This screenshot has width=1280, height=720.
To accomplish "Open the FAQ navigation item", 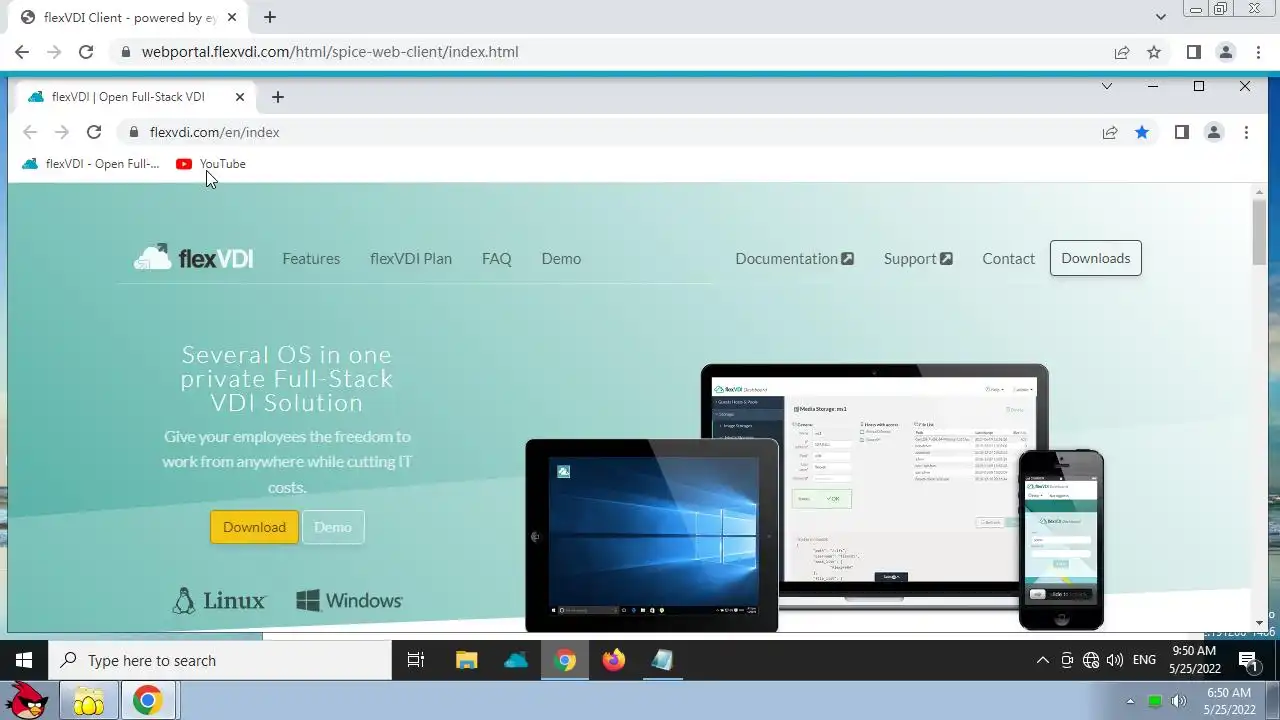I will tap(497, 258).
